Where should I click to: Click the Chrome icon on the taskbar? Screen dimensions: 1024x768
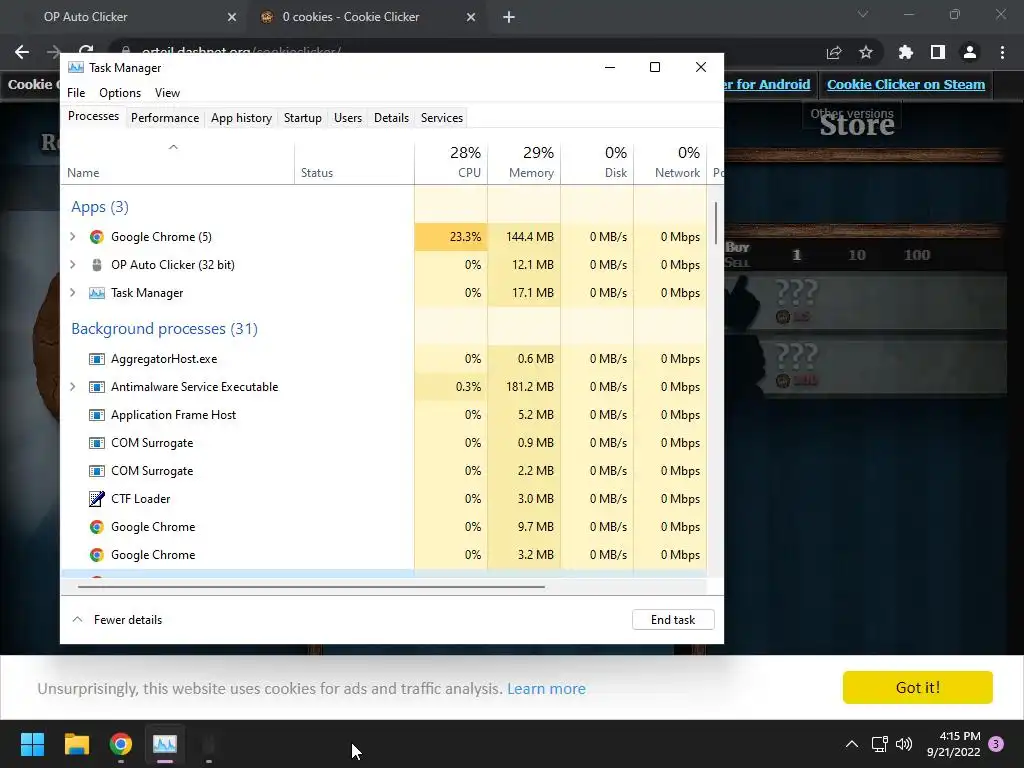coord(121,744)
